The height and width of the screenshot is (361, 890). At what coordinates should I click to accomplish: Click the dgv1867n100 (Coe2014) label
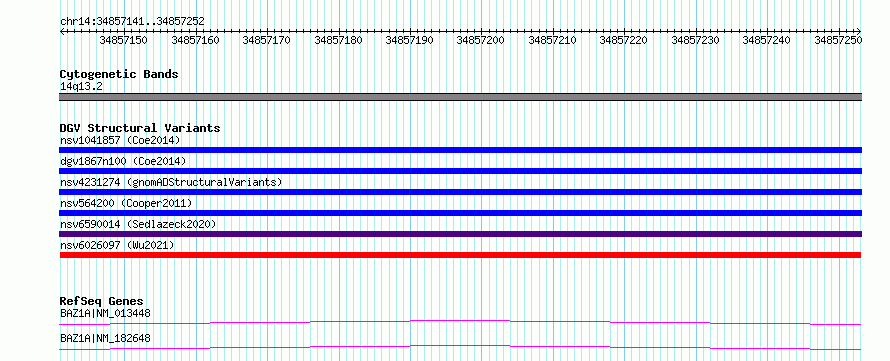(123, 161)
